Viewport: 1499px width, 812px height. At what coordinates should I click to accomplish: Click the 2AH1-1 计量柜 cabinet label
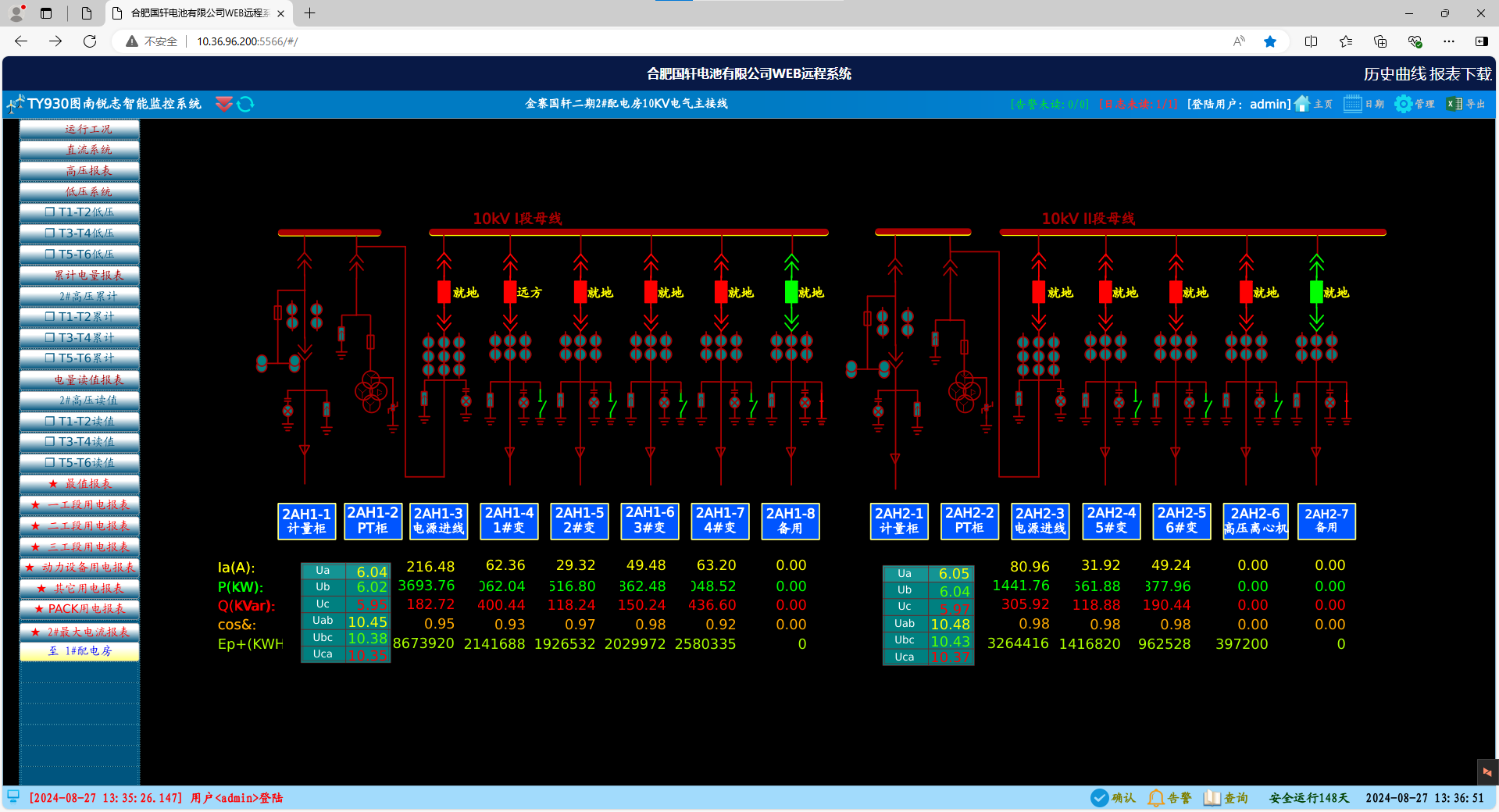(x=307, y=522)
